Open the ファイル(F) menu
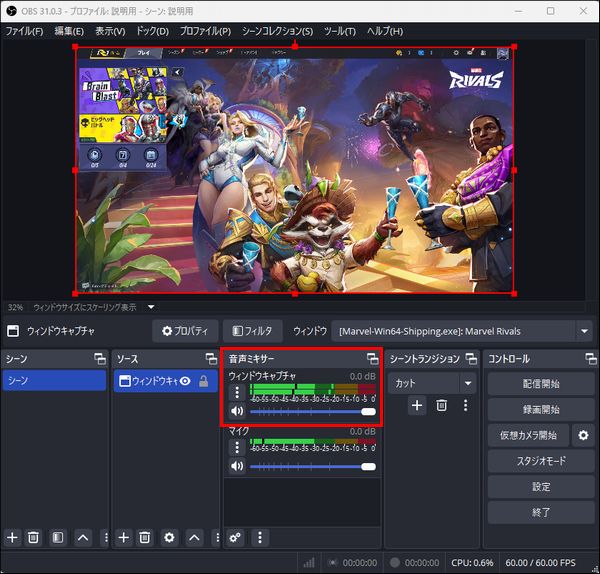Screen dimensions: 600x574 click(x=24, y=31)
